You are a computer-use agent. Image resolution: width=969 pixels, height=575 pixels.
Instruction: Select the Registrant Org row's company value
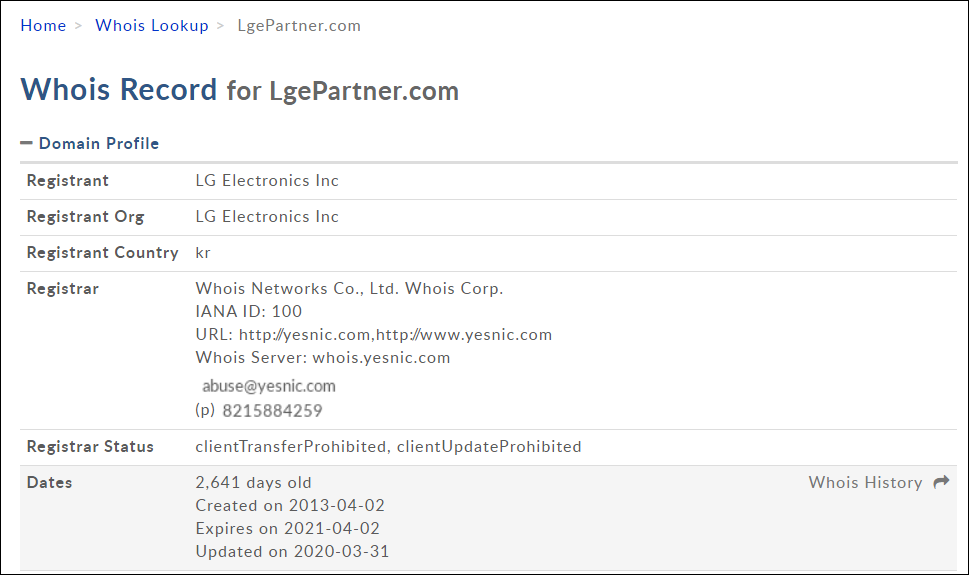click(267, 217)
